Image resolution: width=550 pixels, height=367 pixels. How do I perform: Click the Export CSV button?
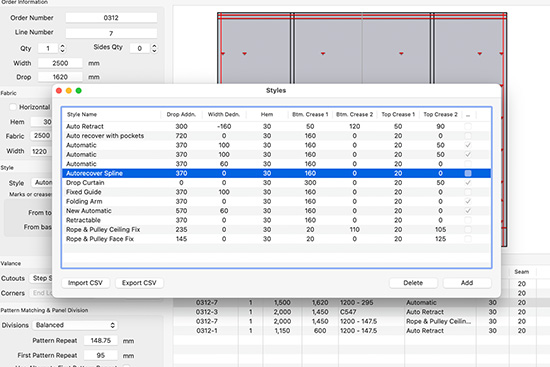139,283
